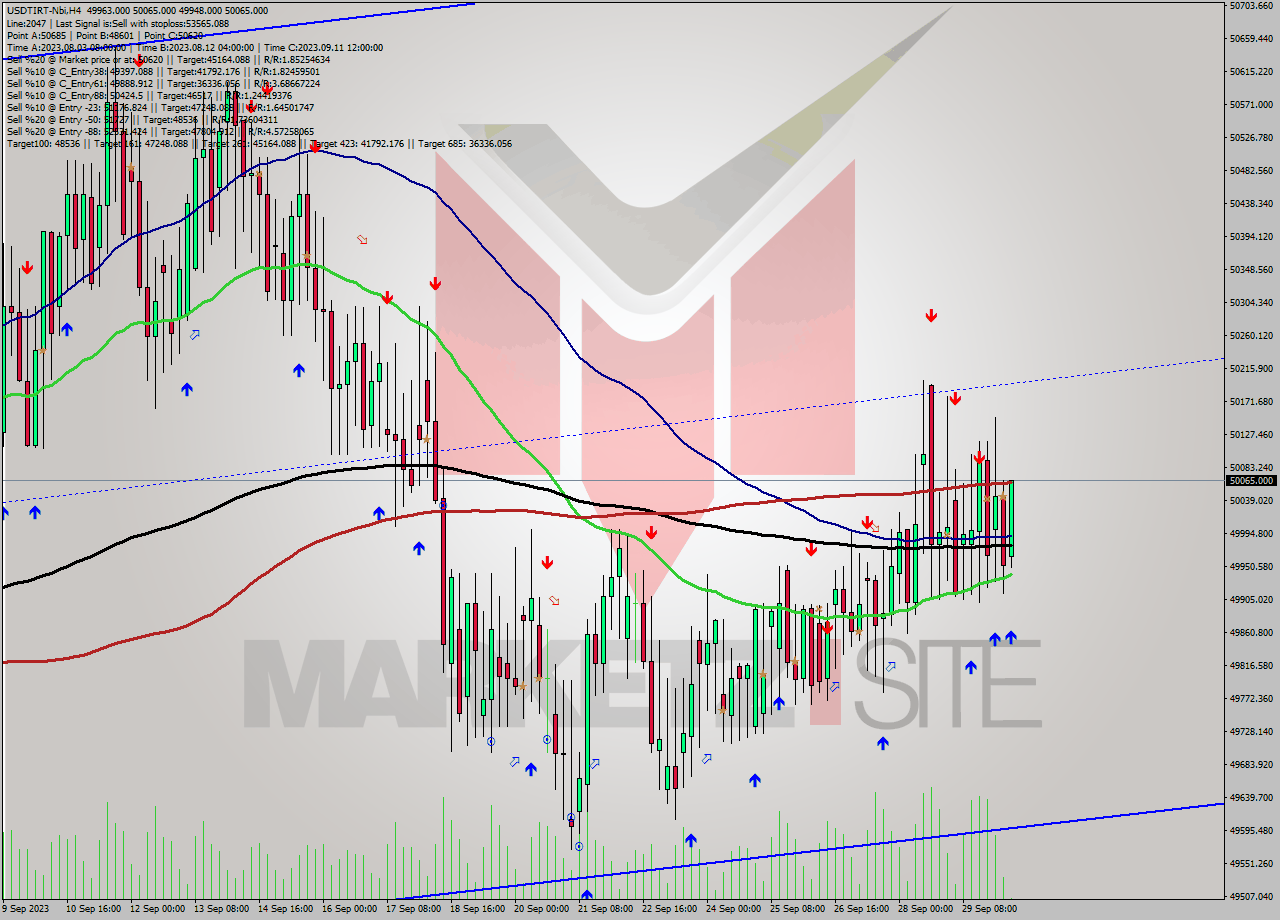Click the 49728.140 price axis label
Viewport: 1280px width, 920px height.
tap(1251, 731)
